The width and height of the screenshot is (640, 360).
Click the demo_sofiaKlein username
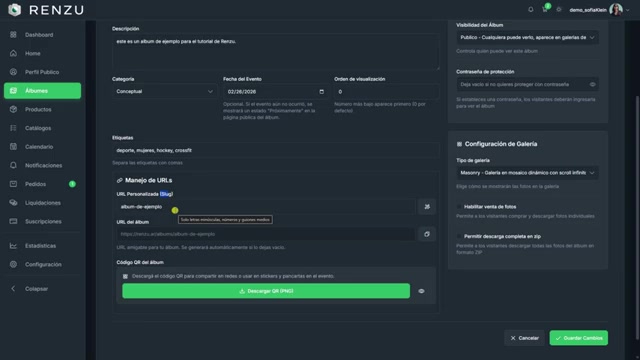588,10
